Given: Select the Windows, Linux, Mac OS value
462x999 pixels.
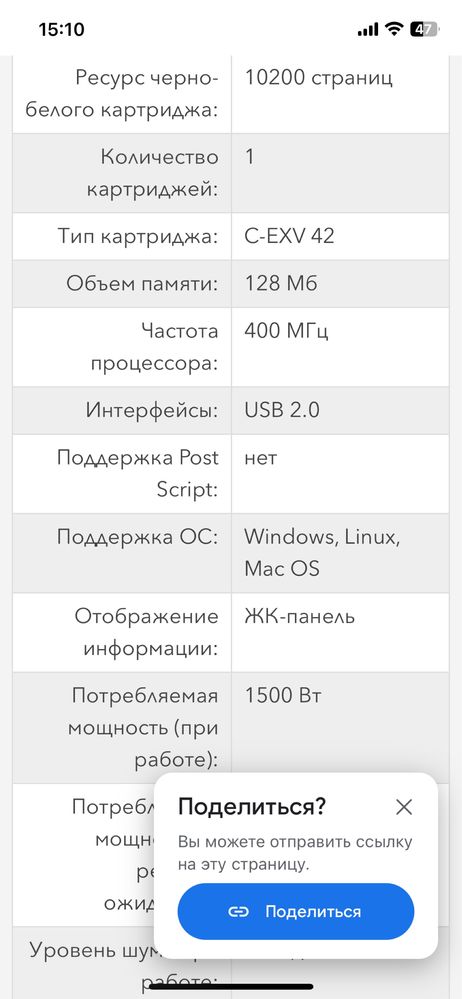Looking at the screenshot, I should pyautogui.click(x=322, y=552).
